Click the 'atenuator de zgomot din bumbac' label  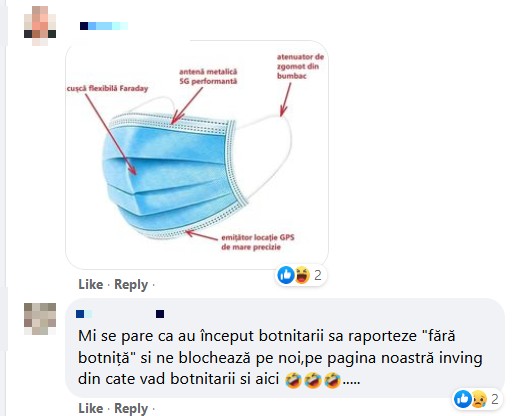[x=300, y=66]
